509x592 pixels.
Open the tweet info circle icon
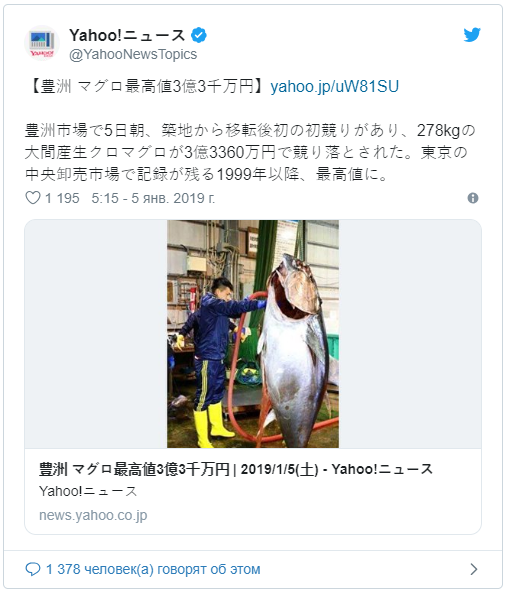pyautogui.click(x=473, y=198)
